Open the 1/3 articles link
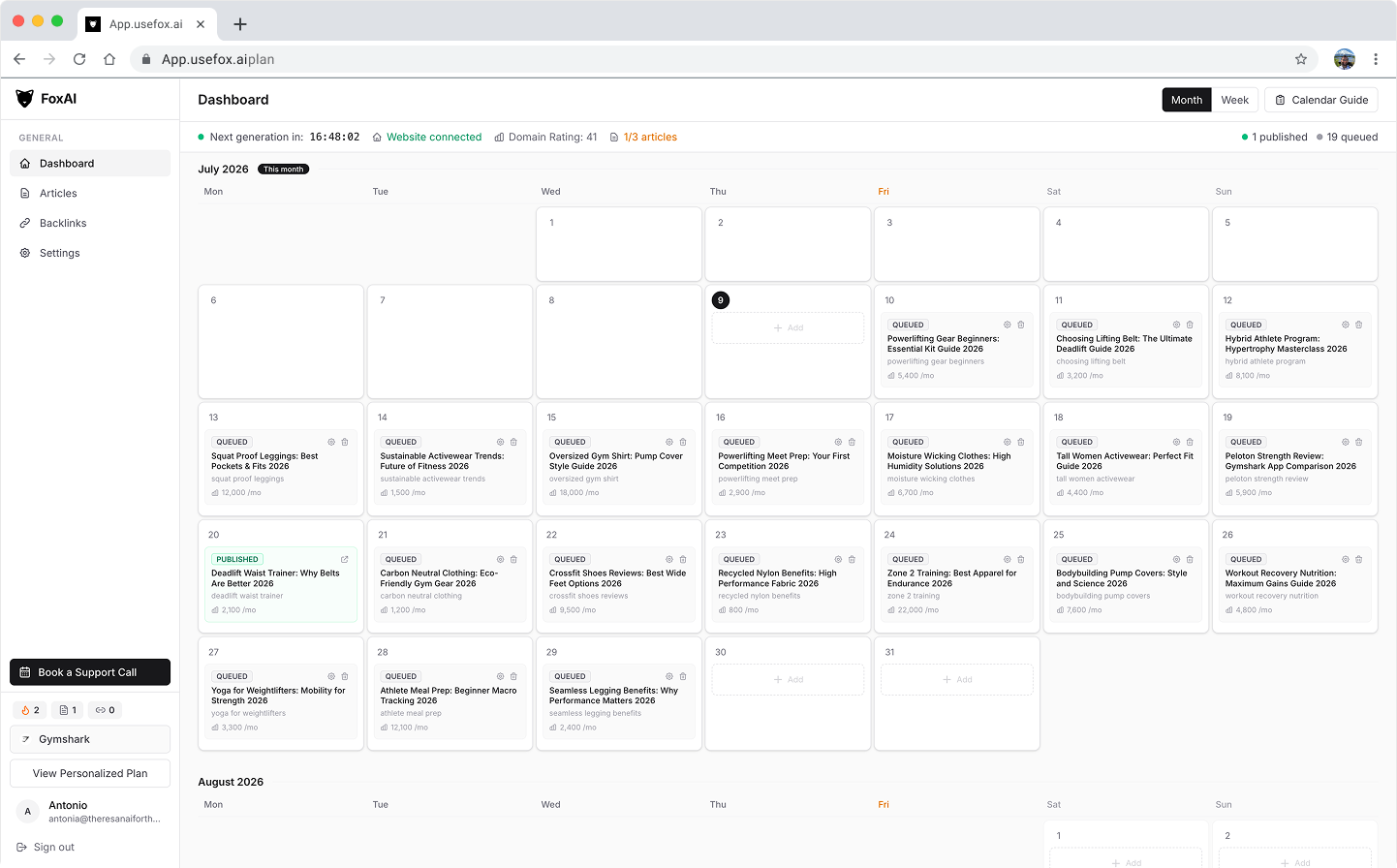Viewport: 1397px width, 868px height. click(x=643, y=138)
